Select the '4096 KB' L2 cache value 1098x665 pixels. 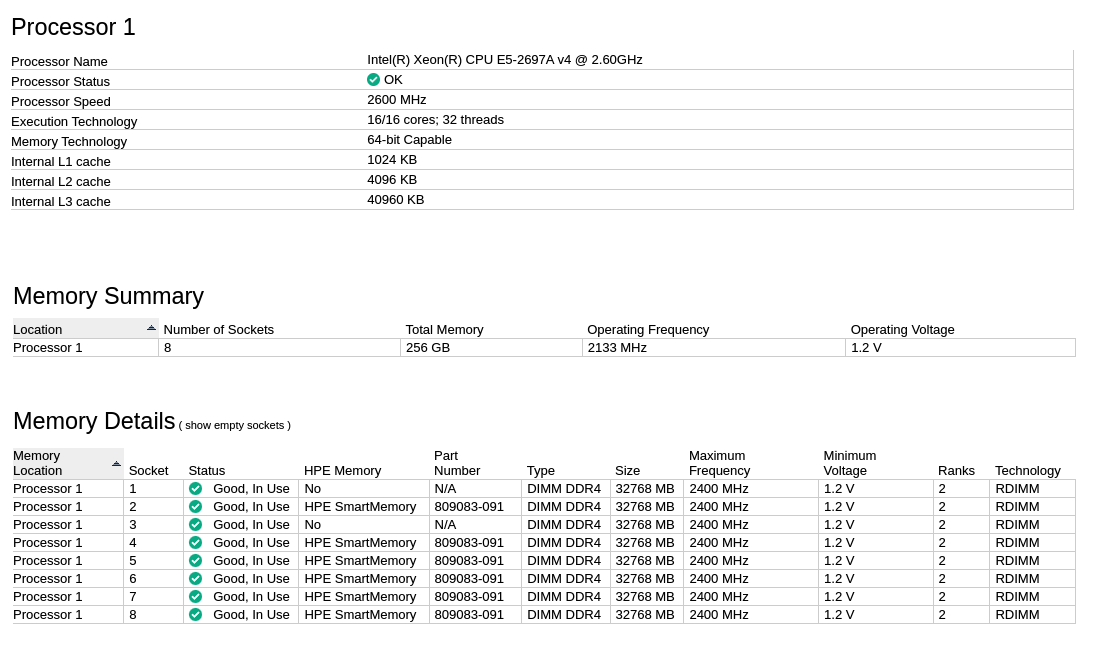[x=392, y=180]
